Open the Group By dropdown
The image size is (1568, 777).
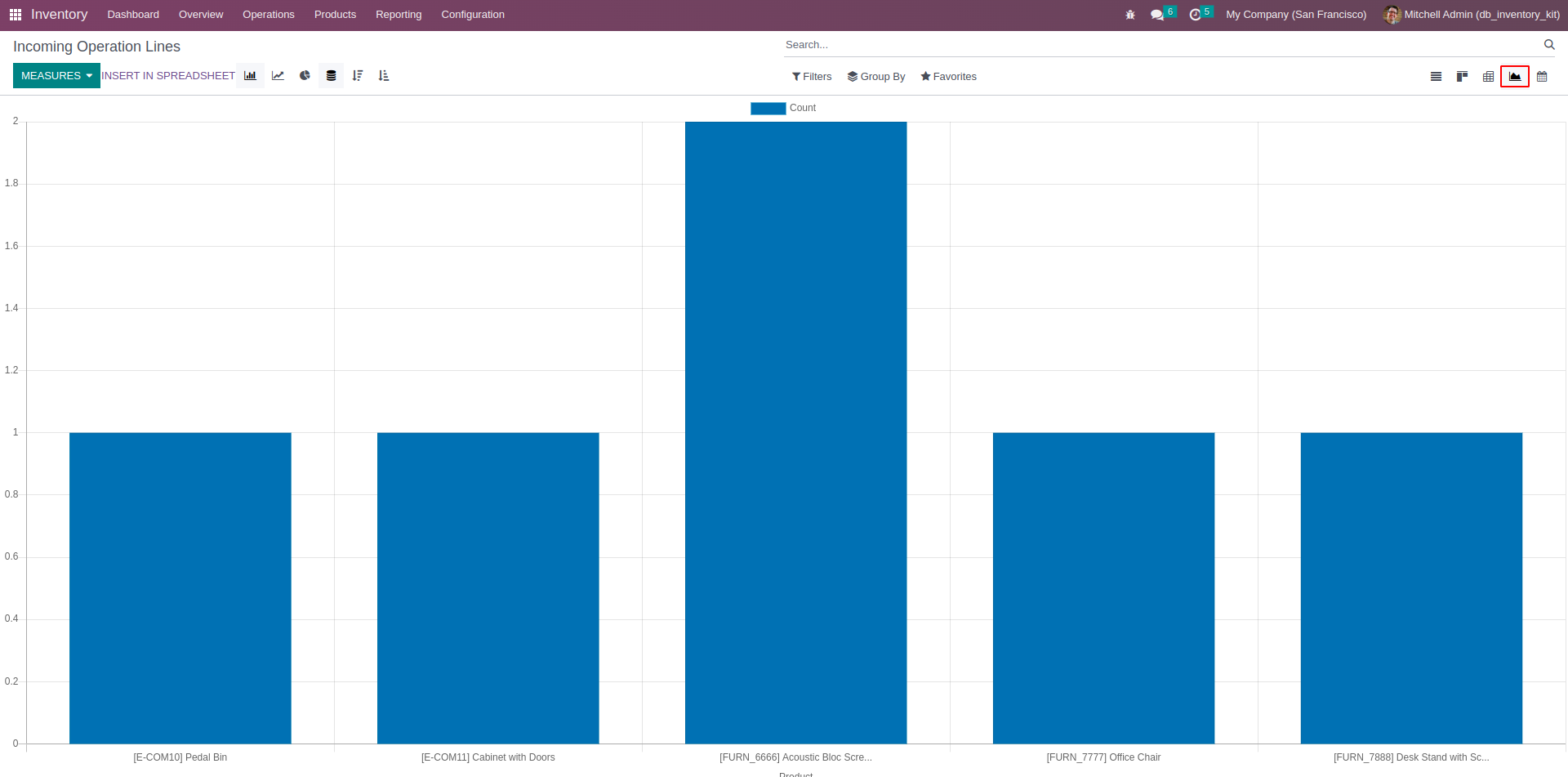point(876,77)
